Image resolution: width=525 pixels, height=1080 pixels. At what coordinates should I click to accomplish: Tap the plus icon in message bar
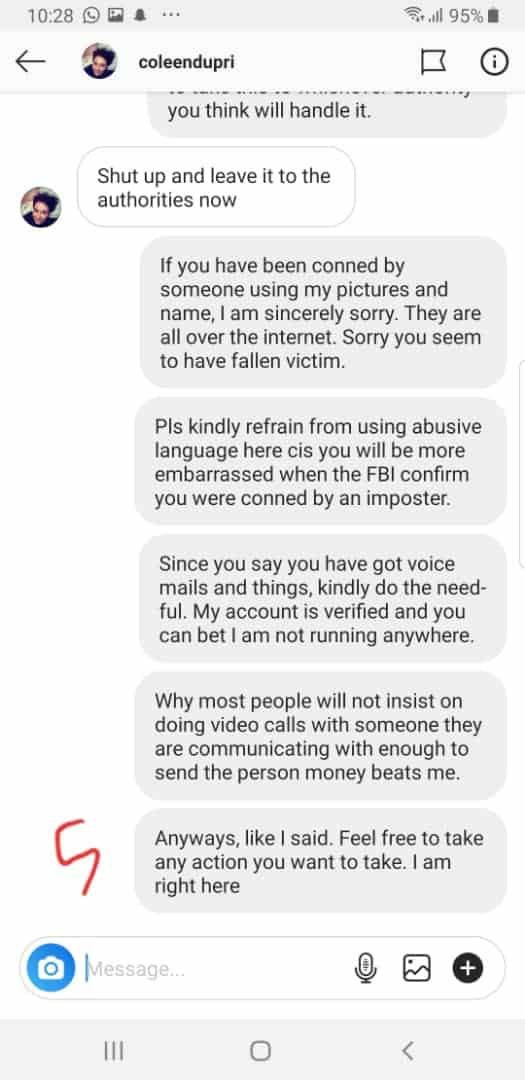(468, 968)
